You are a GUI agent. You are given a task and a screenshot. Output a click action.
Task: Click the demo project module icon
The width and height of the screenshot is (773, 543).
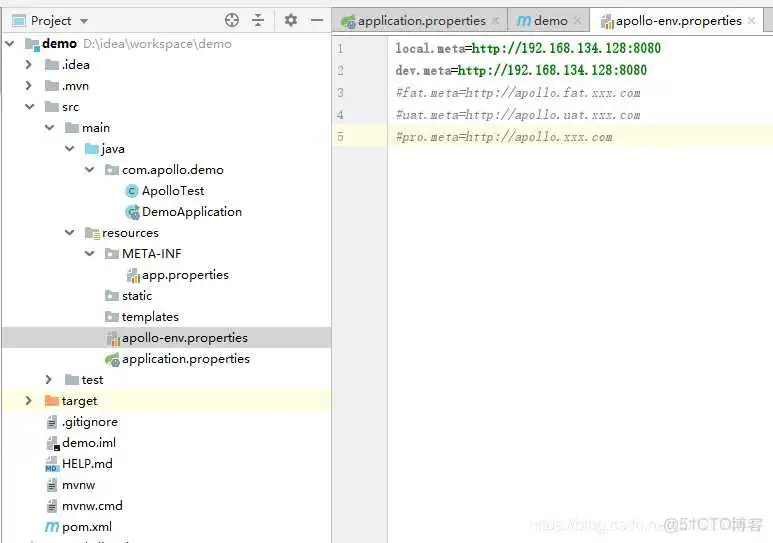click(x=33, y=44)
